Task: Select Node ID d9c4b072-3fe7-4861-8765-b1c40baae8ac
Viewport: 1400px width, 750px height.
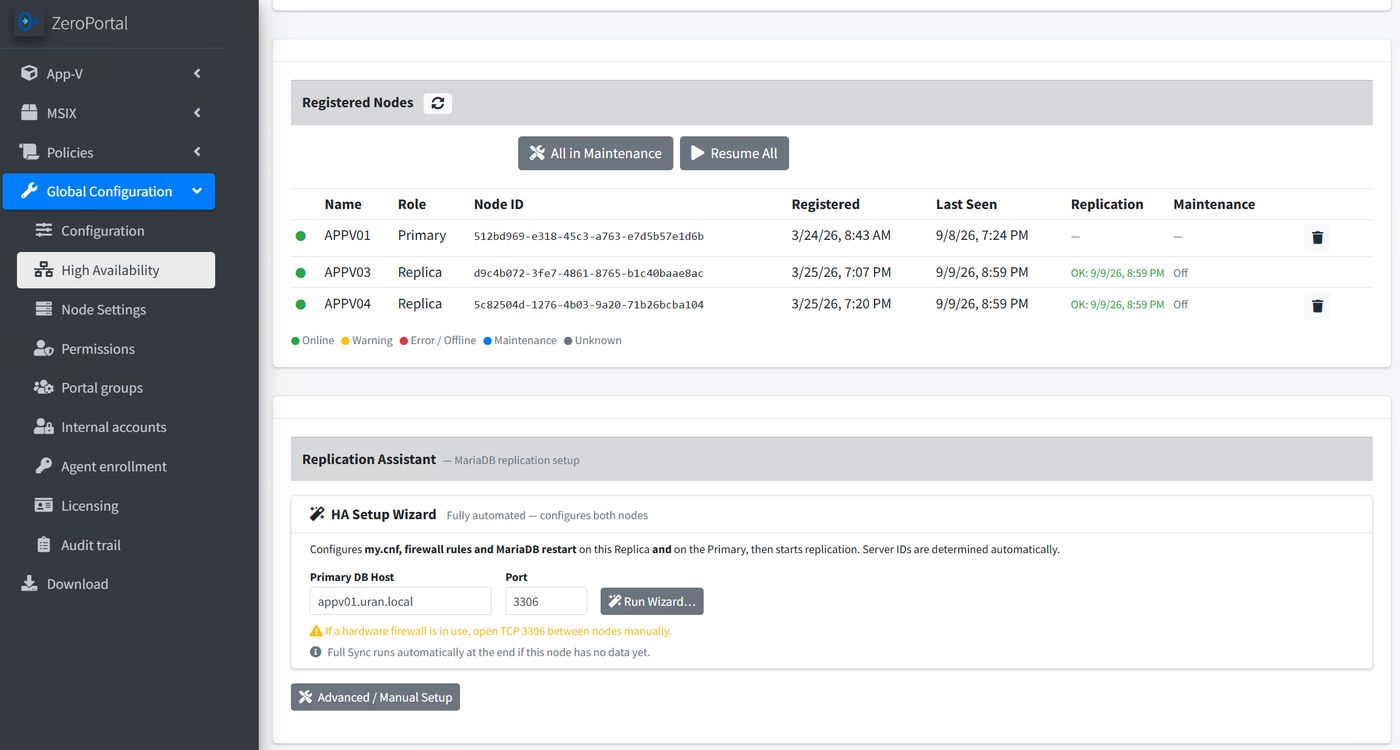Action: (589, 274)
